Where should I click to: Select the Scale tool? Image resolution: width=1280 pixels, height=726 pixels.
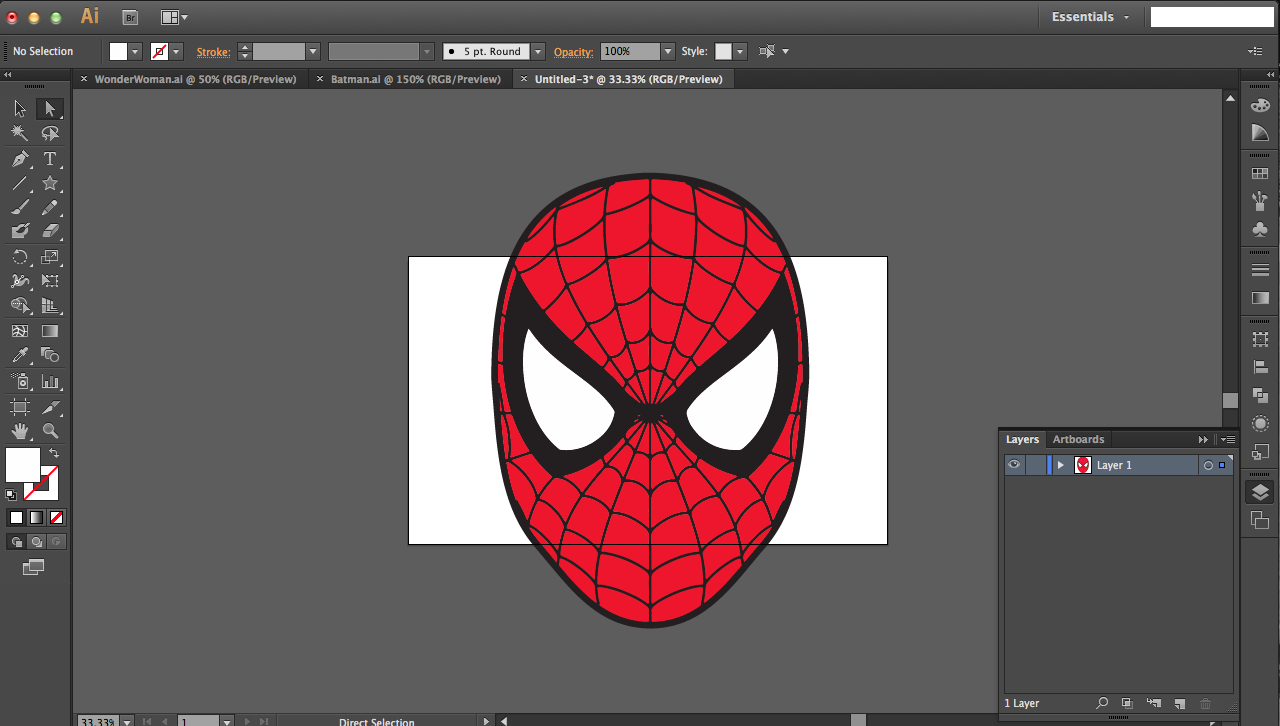click(49, 257)
